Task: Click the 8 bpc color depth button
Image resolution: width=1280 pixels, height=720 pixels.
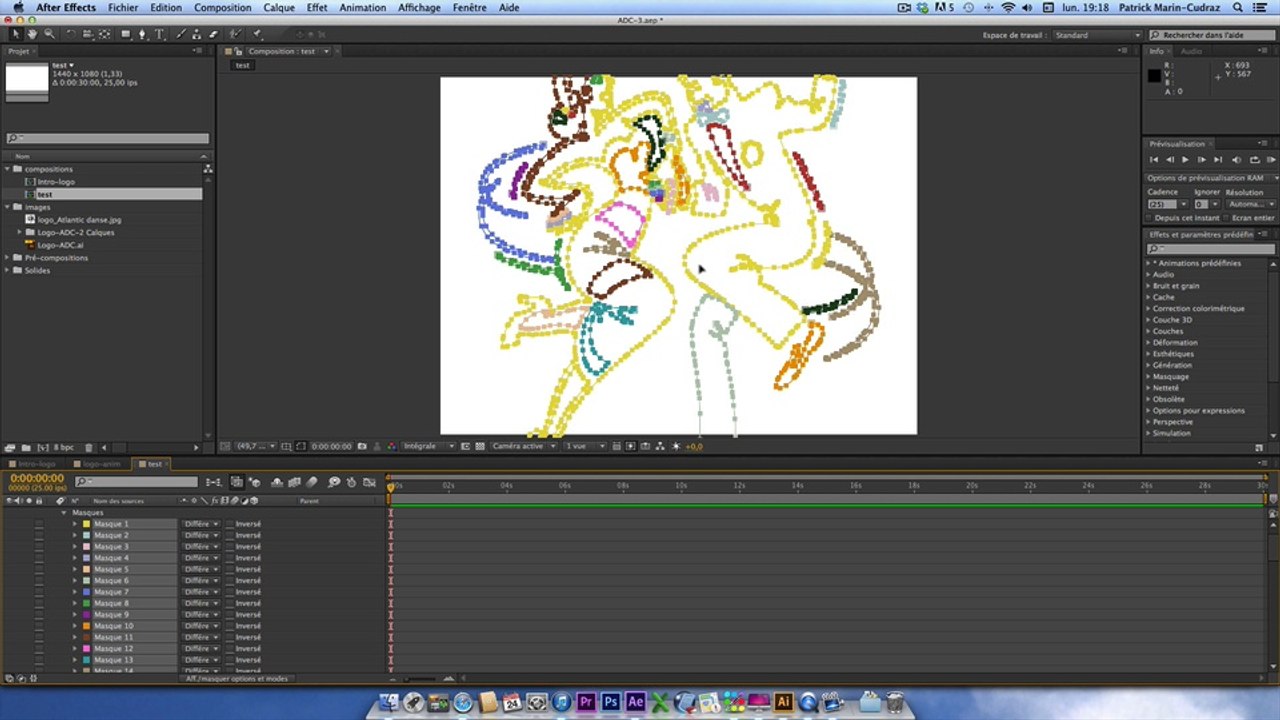Action: pyautogui.click(x=63, y=447)
